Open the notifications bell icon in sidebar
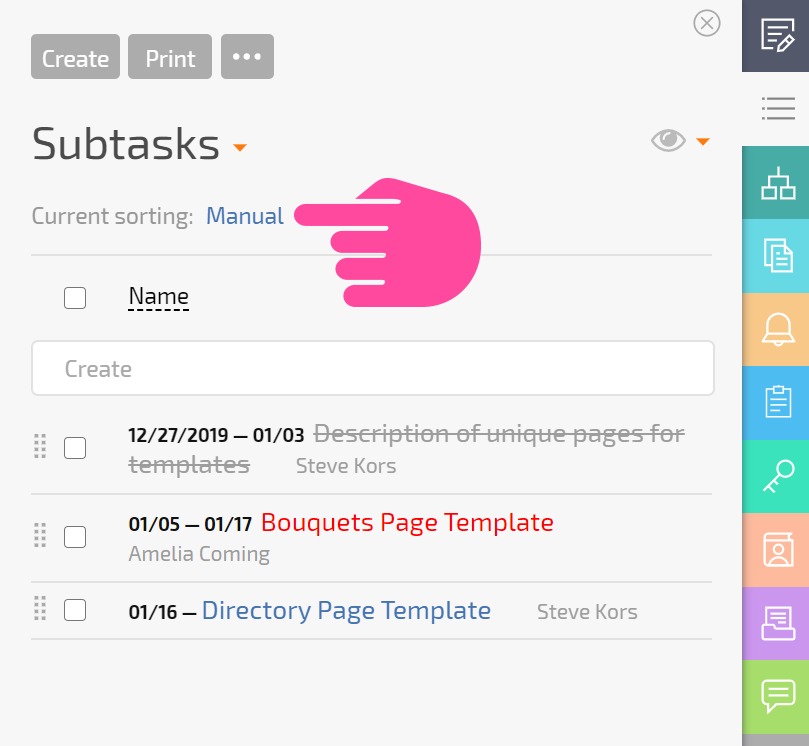 [x=776, y=330]
